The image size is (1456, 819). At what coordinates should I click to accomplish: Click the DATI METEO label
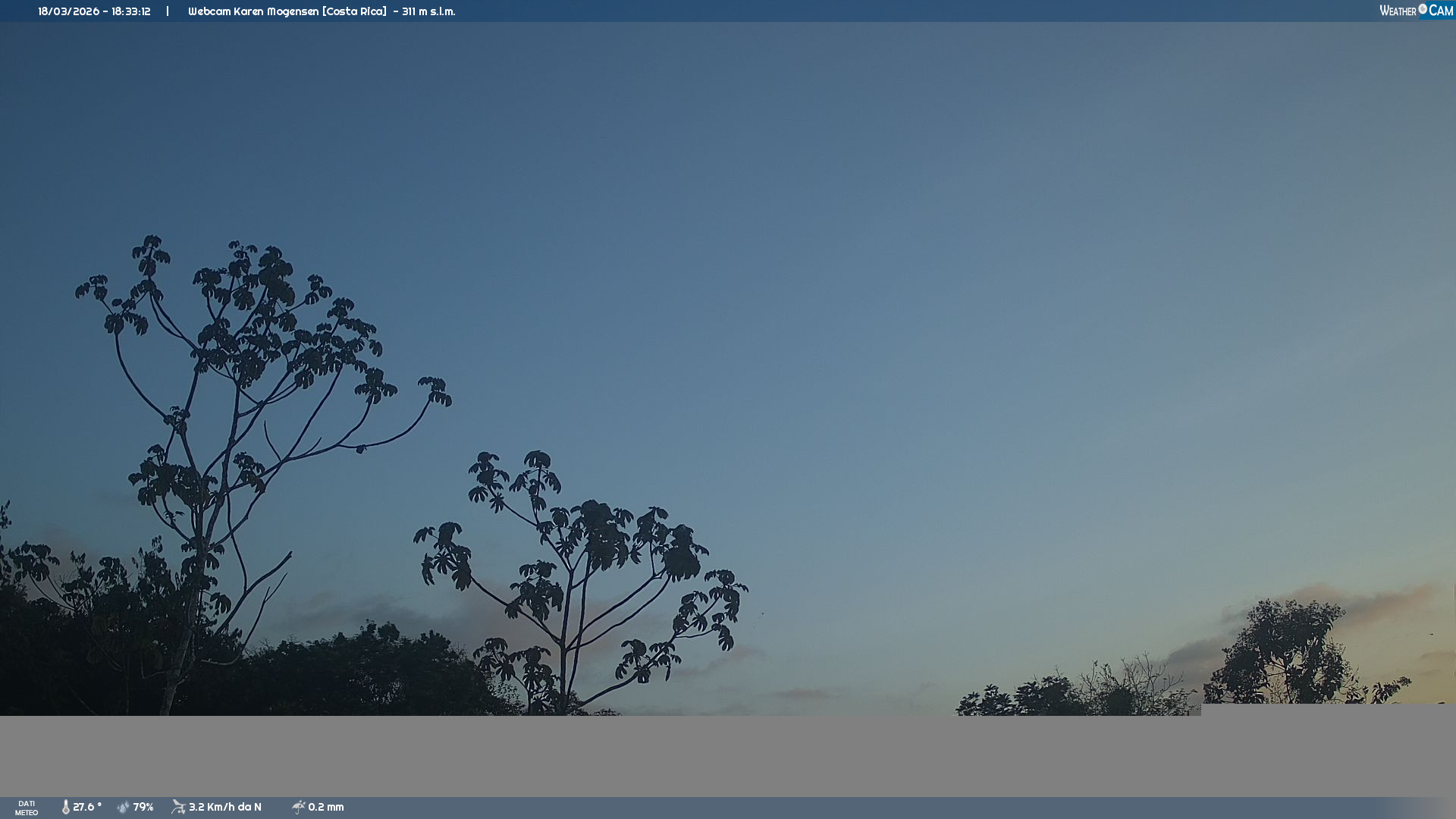(x=27, y=808)
